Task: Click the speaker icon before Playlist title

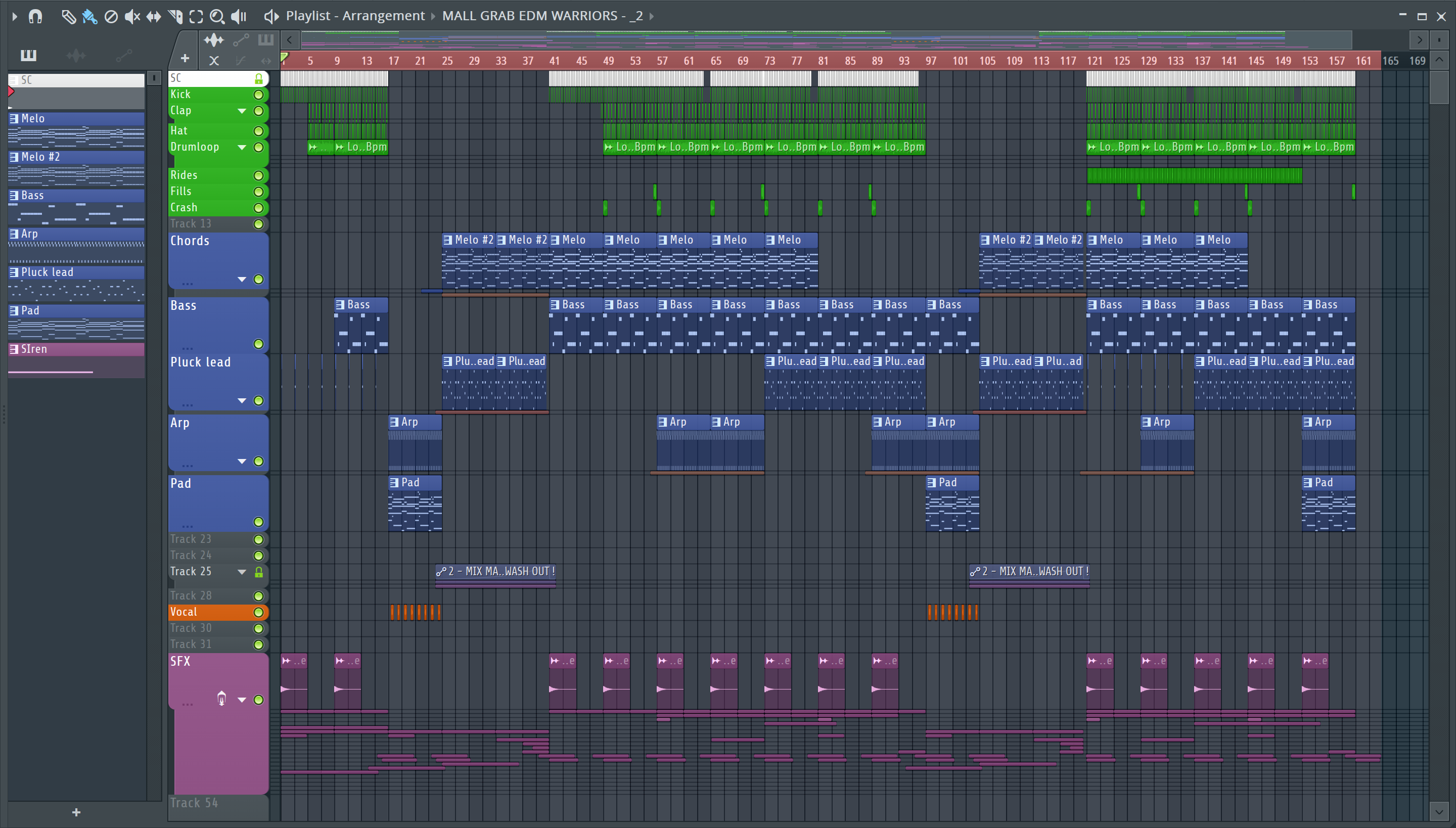Action: (x=271, y=17)
